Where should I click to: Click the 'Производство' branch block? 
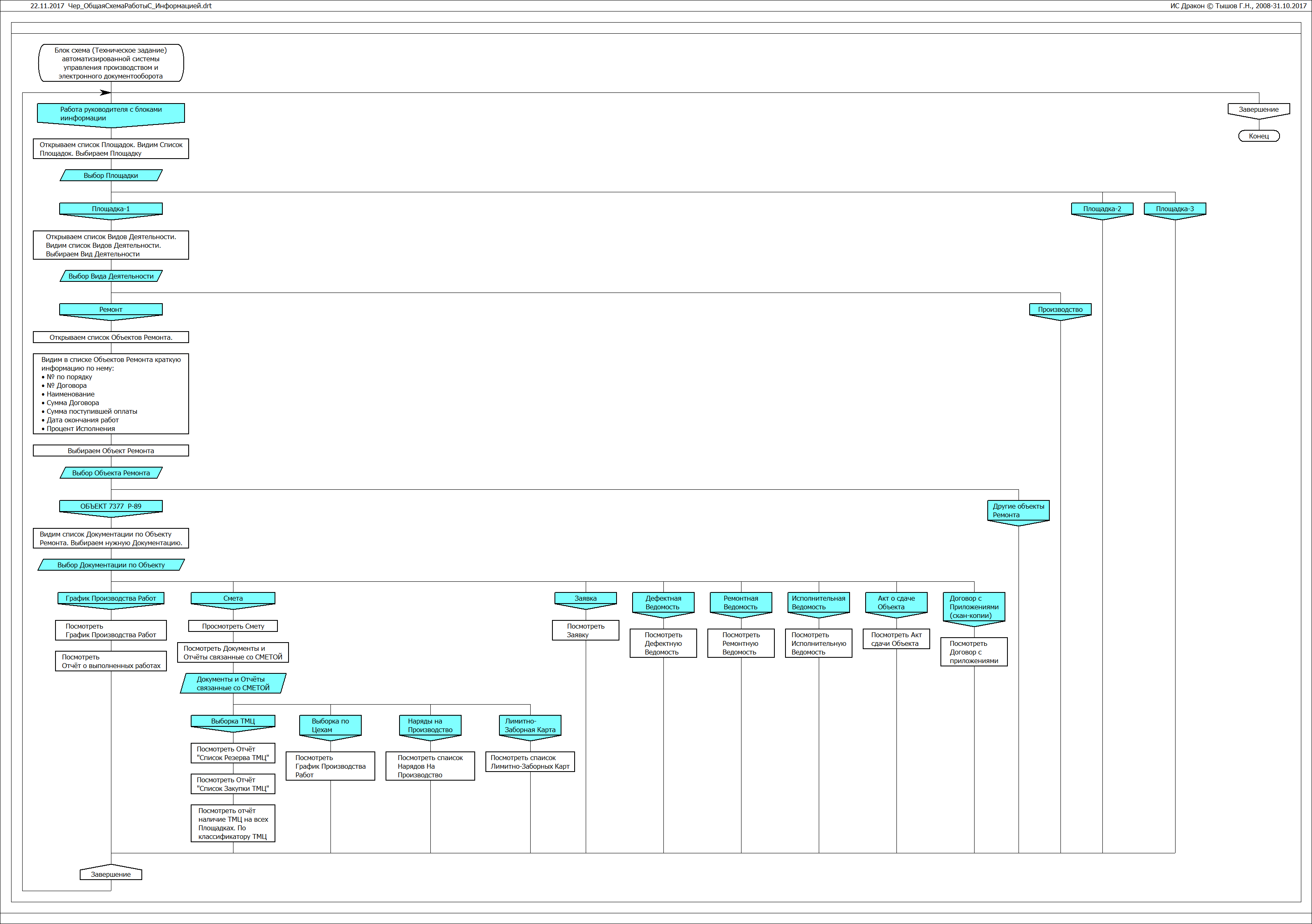[x=1060, y=309]
